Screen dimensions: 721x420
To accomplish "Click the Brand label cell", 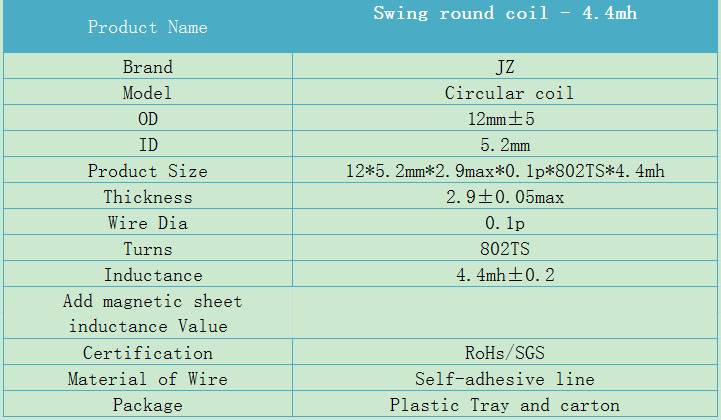I will [x=148, y=67].
